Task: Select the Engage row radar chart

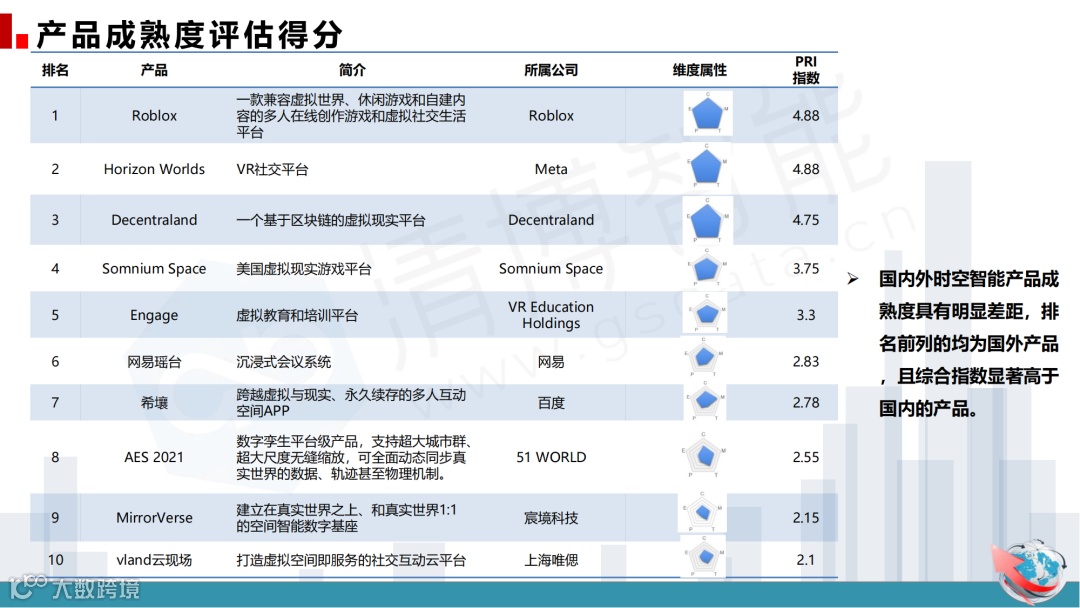Action: coord(705,313)
